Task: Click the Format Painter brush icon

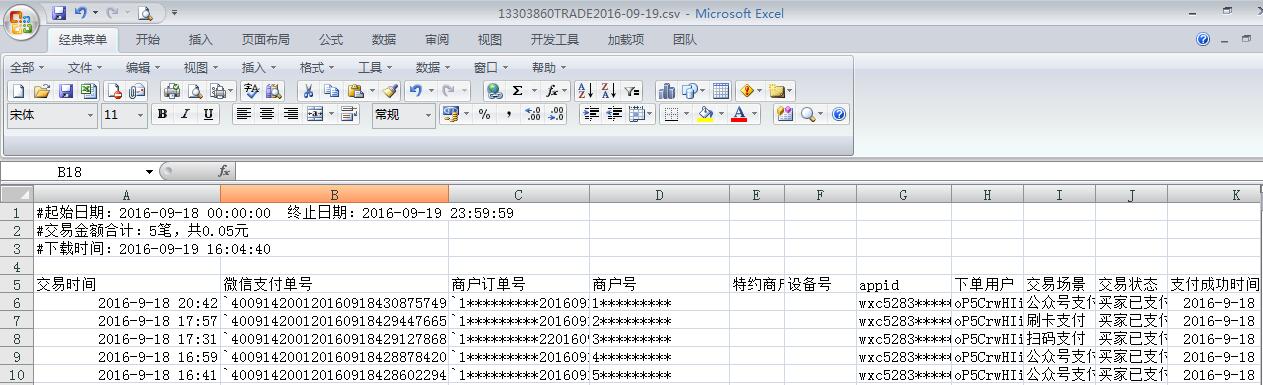Action: click(391, 90)
